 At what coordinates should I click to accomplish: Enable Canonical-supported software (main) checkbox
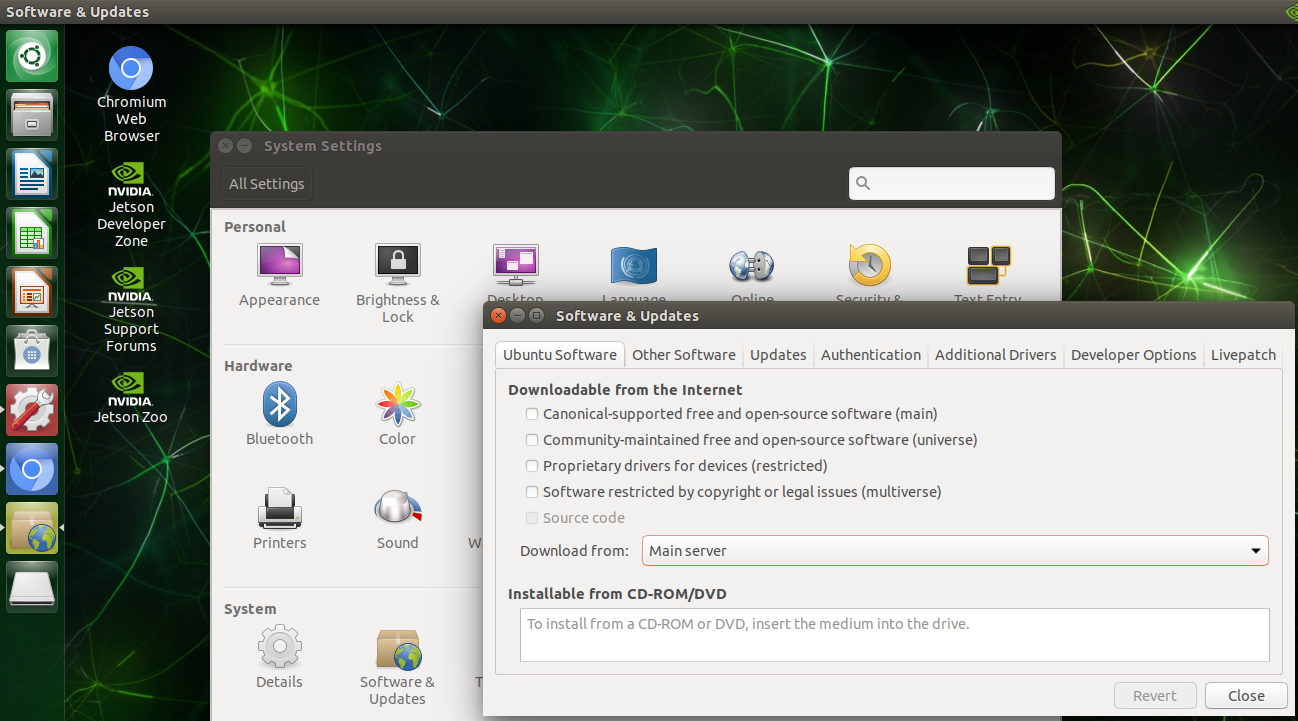point(533,414)
